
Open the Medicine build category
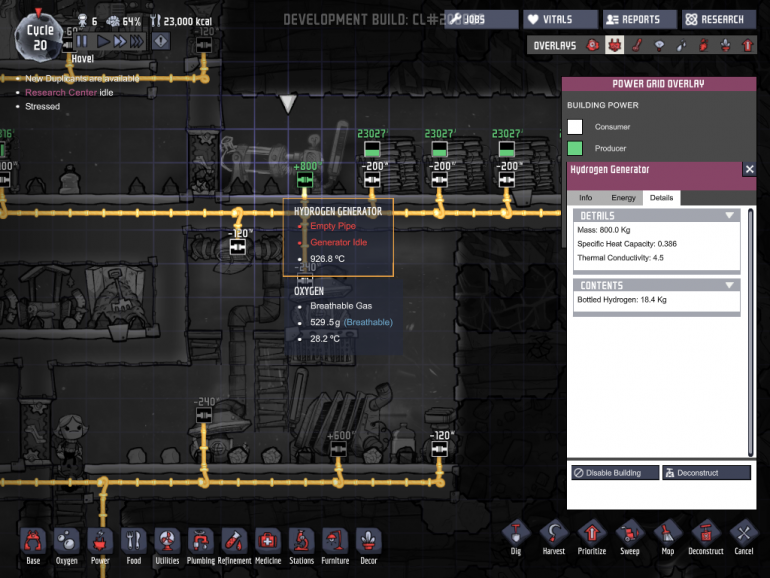[x=268, y=546]
